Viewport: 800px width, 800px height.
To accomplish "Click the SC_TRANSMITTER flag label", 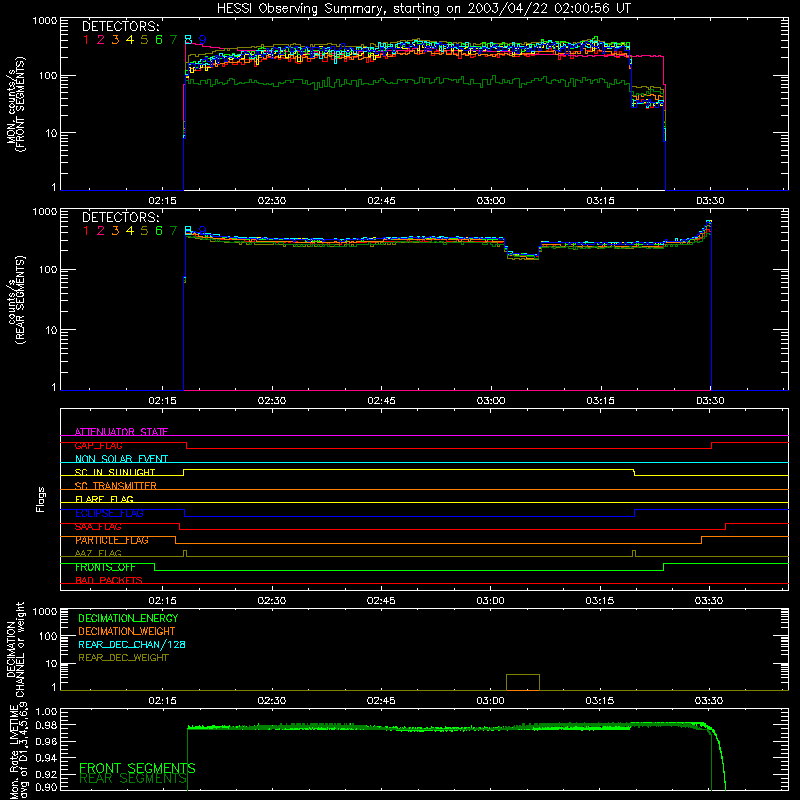I will coord(116,486).
